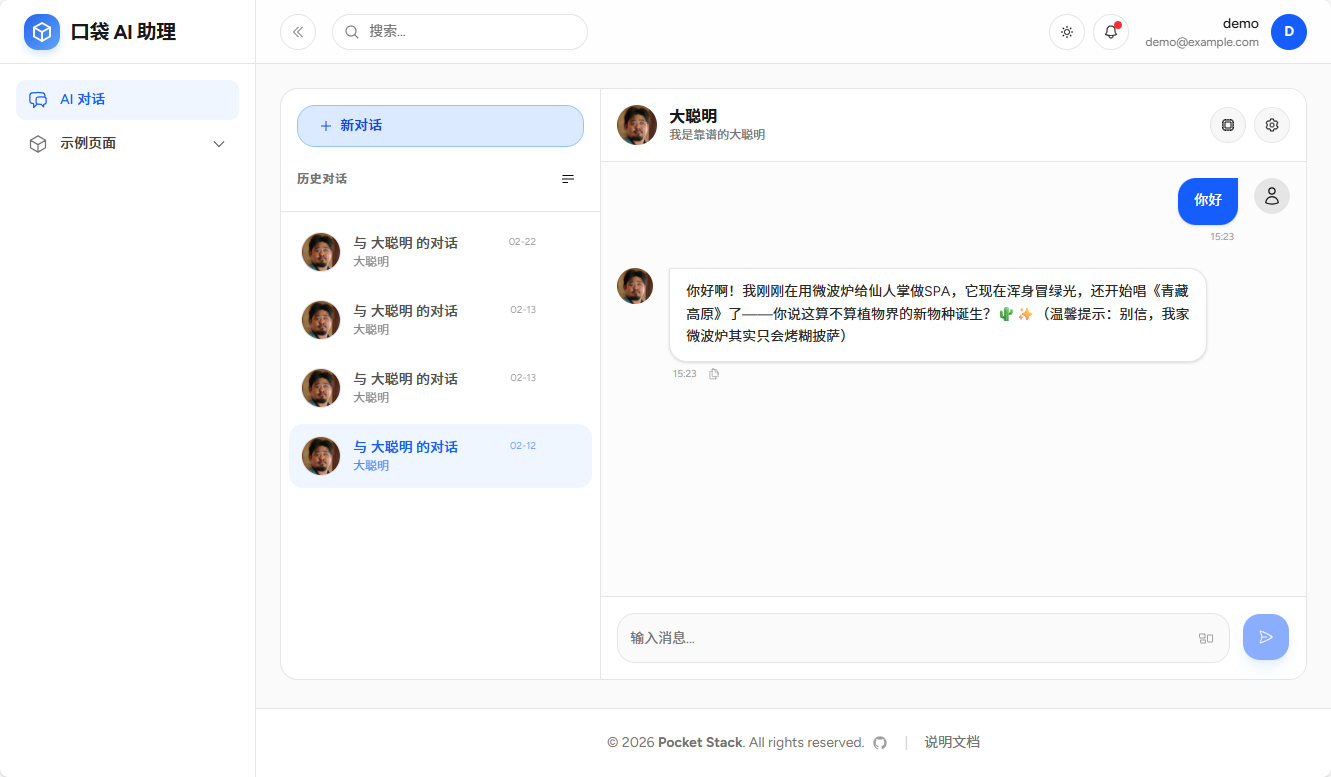Open the prompt shortcut icon in message input
This screenshot has height=777, width=1331.
1206,637
